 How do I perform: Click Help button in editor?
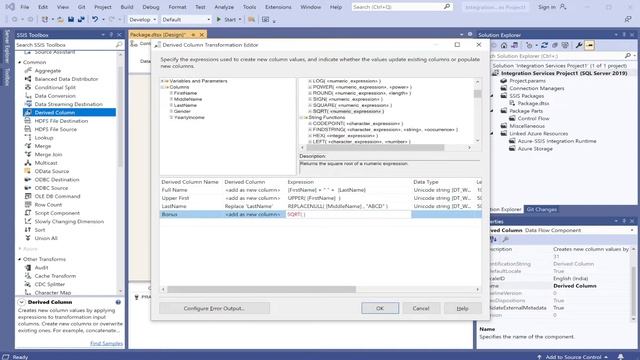tap(462, 308)
